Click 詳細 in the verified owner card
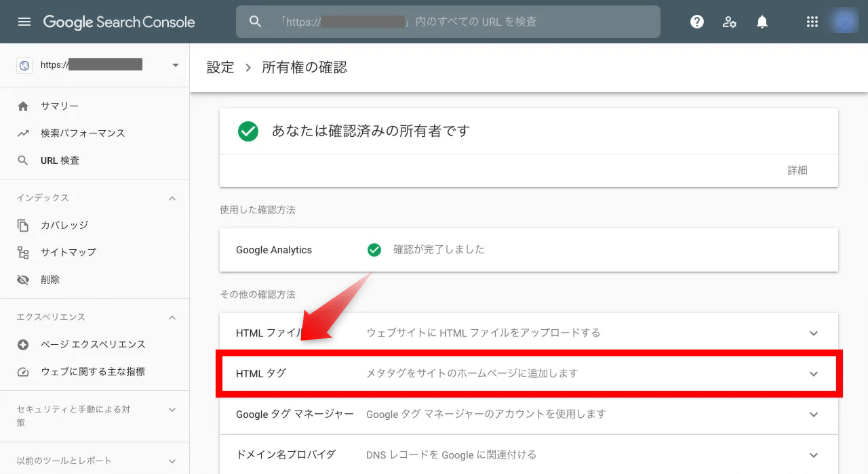Viewport: 868px width, 474px height. 797,170
